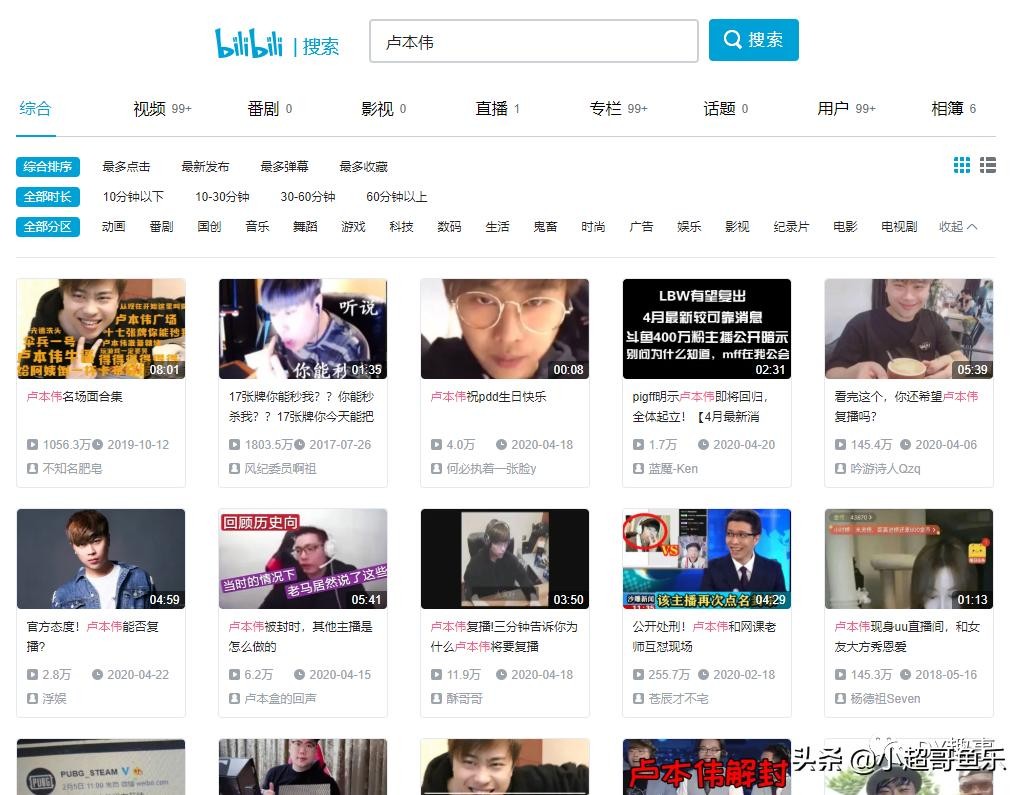Switch to grid view layout icon
Screen dimensions: 1029x795
click(962, 165)
